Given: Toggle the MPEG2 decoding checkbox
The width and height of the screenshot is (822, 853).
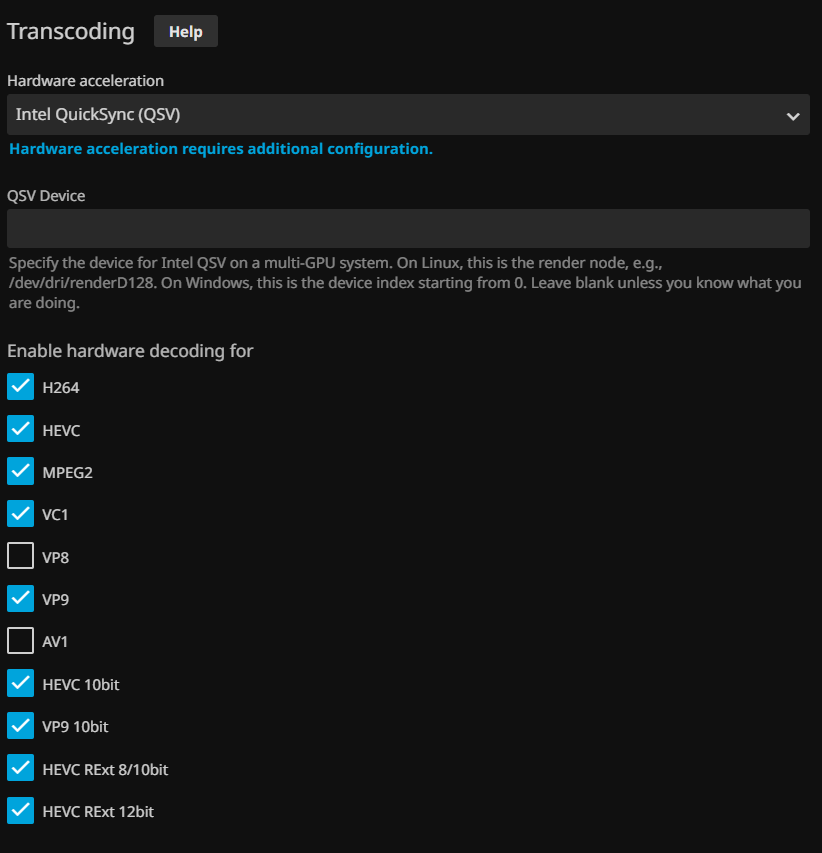Looking at the screenshot, I should click(x=21, y=472).
